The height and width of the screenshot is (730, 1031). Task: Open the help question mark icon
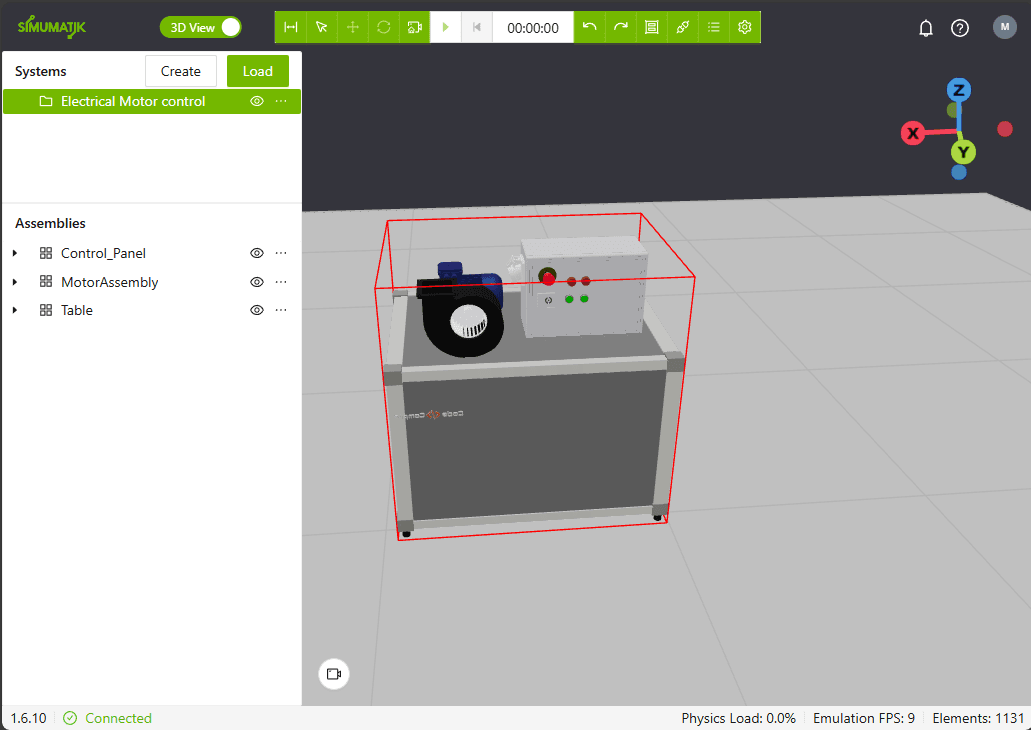tap(960, 28)
